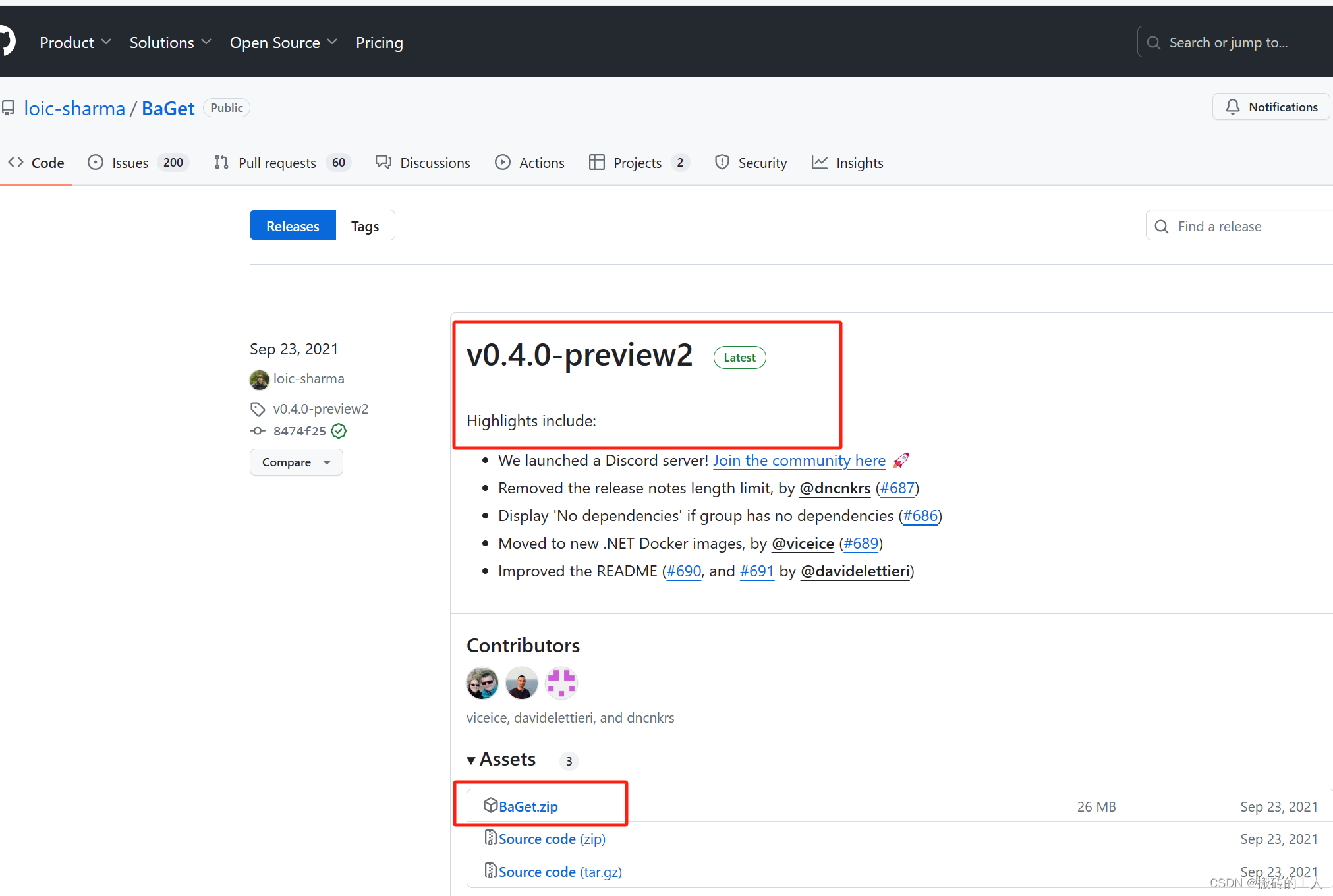Open the Compare dropdown
This screenshot has width=1333, height=896.
[296, 462]
